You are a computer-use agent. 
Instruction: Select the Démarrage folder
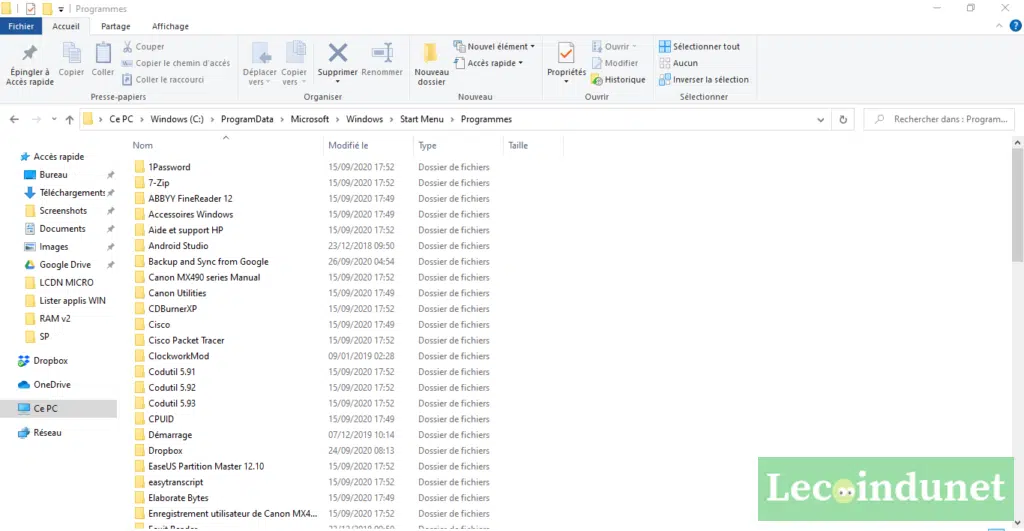click(170, 435)
